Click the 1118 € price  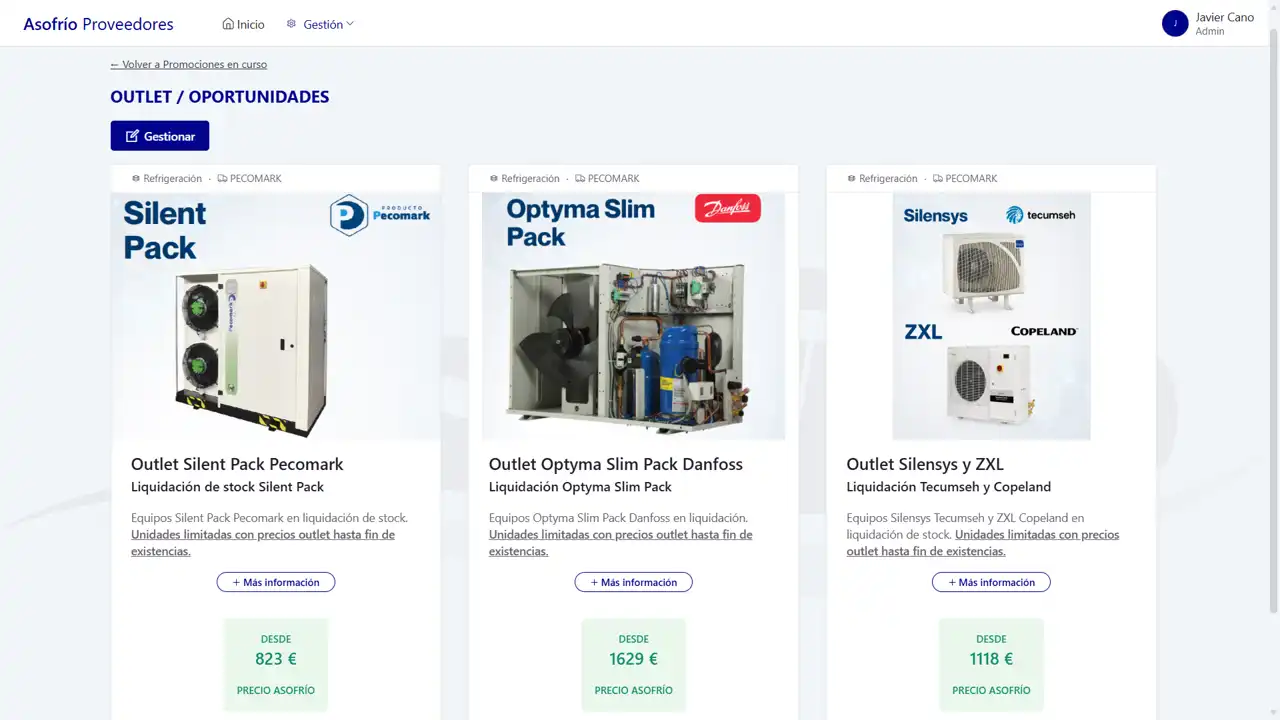(992, 659)
